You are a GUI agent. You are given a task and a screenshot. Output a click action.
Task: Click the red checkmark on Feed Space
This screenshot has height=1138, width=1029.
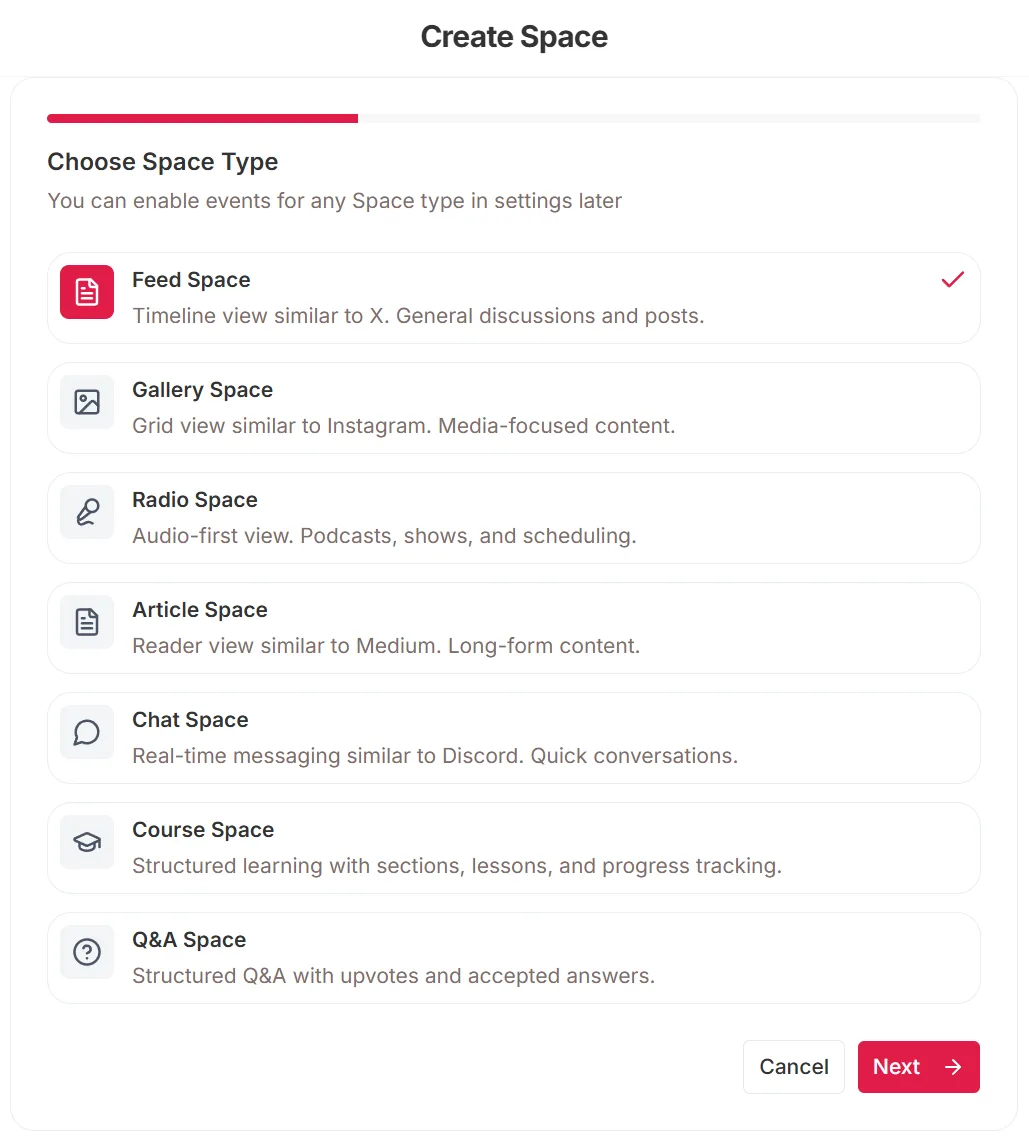click(952, 279)
